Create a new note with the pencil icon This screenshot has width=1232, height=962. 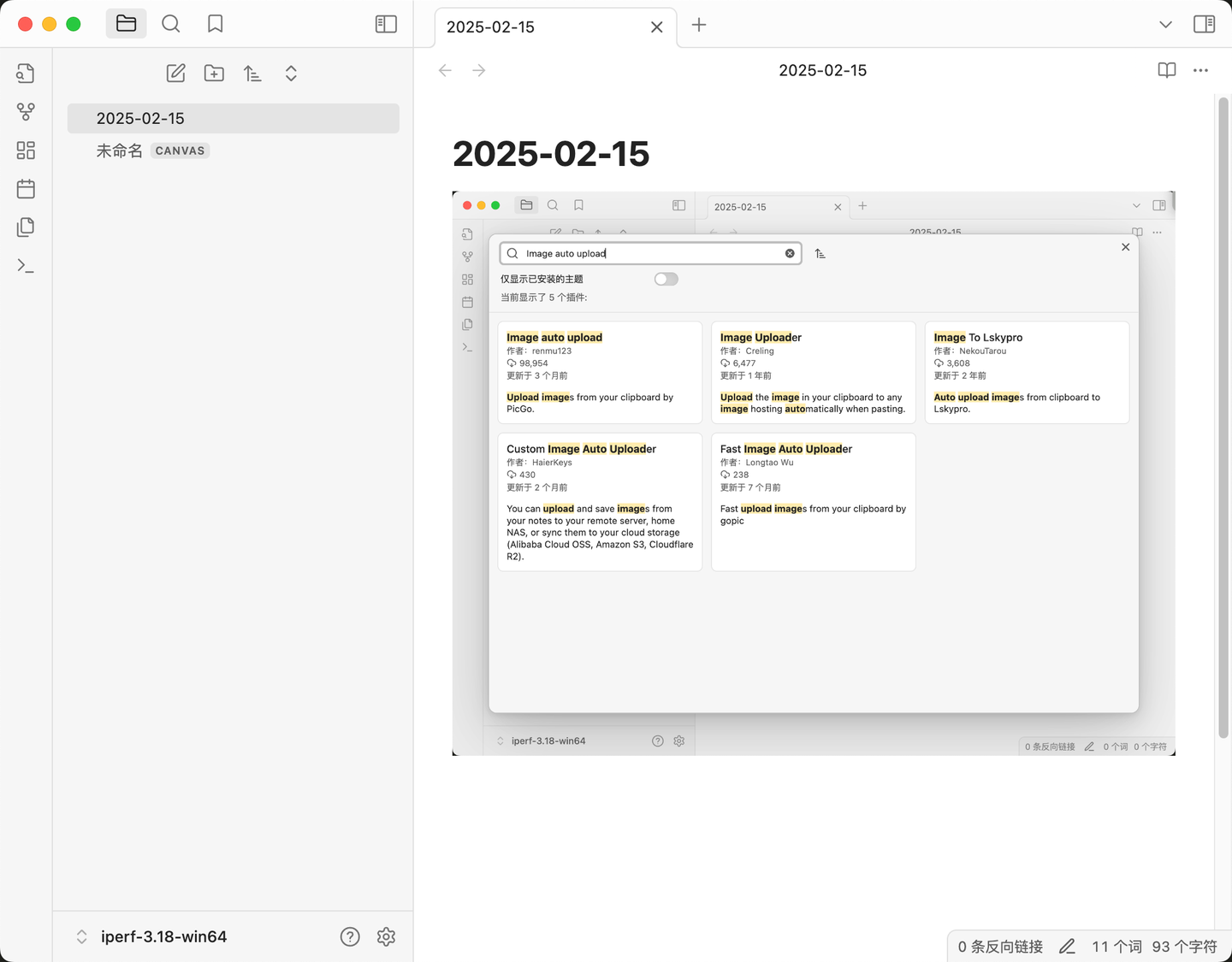(x=175, y=74)
